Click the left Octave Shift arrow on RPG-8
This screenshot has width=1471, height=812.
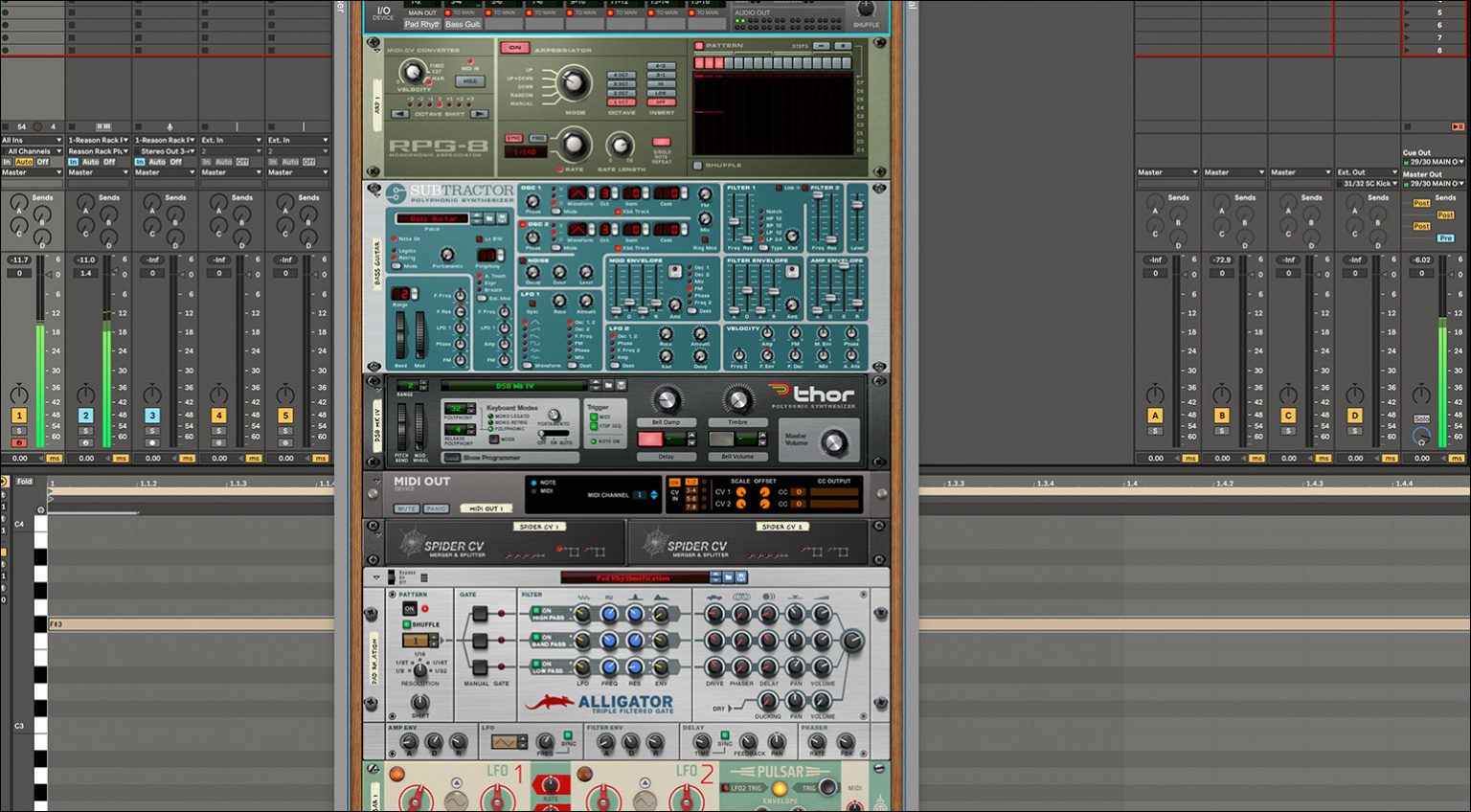[x=400, y=113]
